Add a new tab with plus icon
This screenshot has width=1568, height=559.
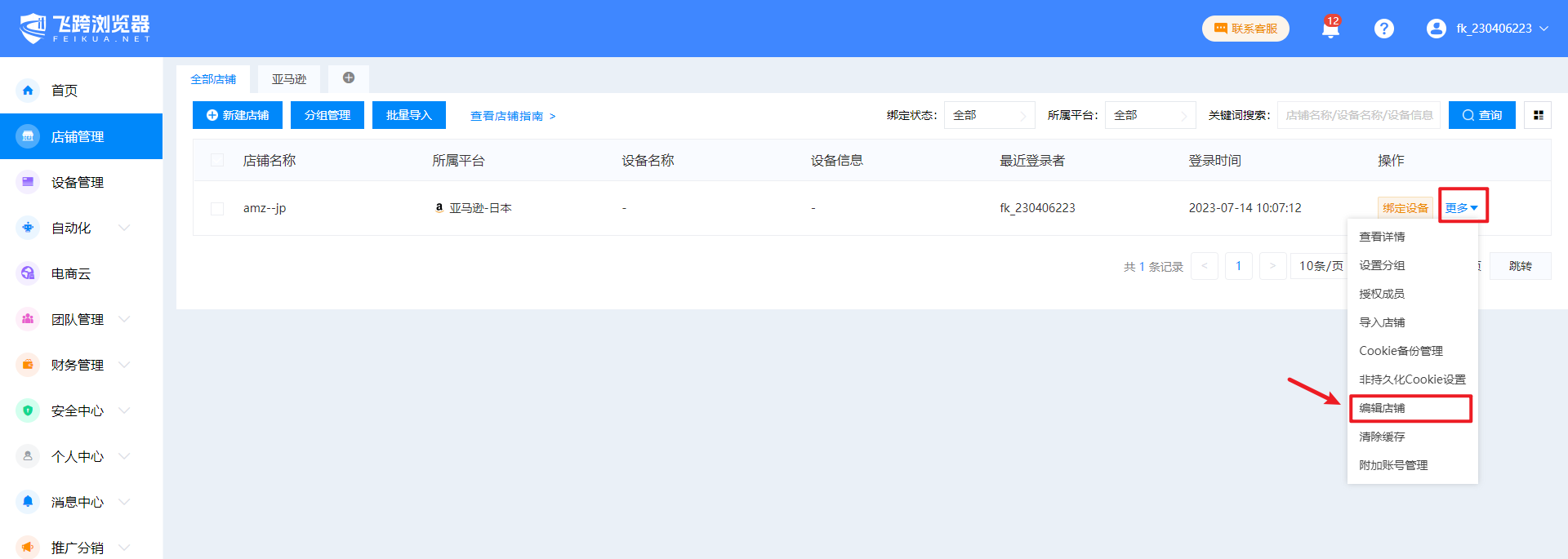(x=349, y=78)
